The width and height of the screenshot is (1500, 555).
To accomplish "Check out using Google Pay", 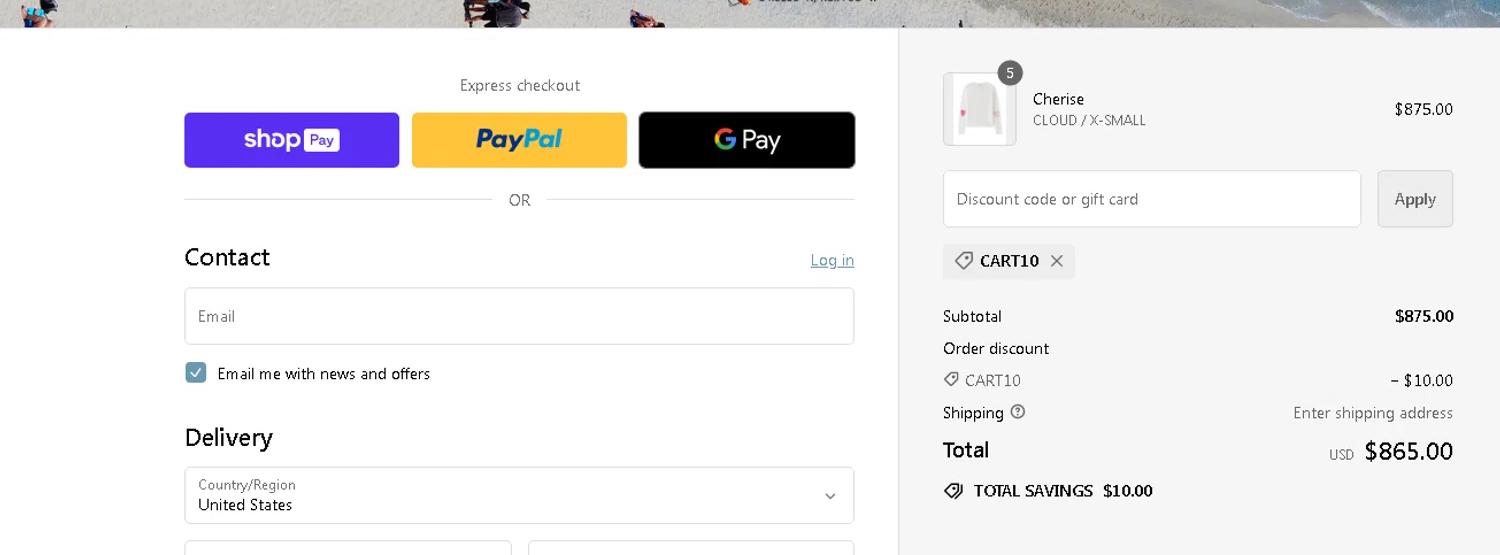I will [747, 140].
